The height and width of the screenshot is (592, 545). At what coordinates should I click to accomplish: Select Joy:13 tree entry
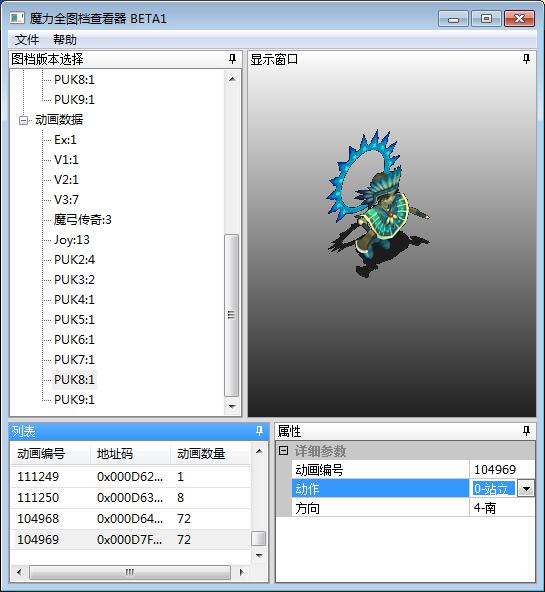click(x=72, y=240)
